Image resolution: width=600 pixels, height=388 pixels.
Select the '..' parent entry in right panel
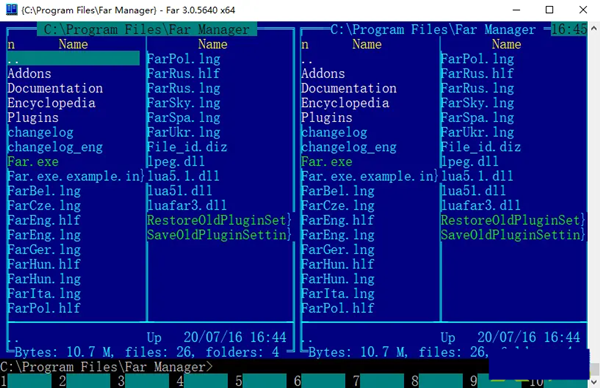click(307, 59)
